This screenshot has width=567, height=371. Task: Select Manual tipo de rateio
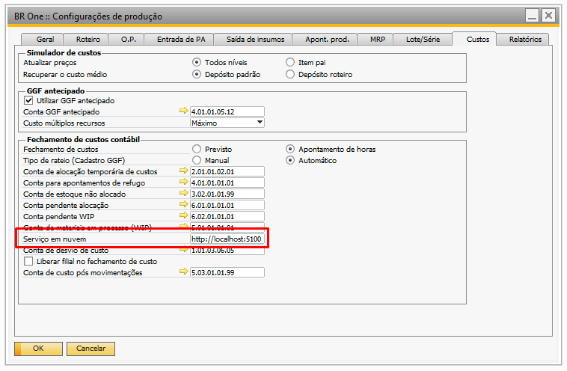196,160
